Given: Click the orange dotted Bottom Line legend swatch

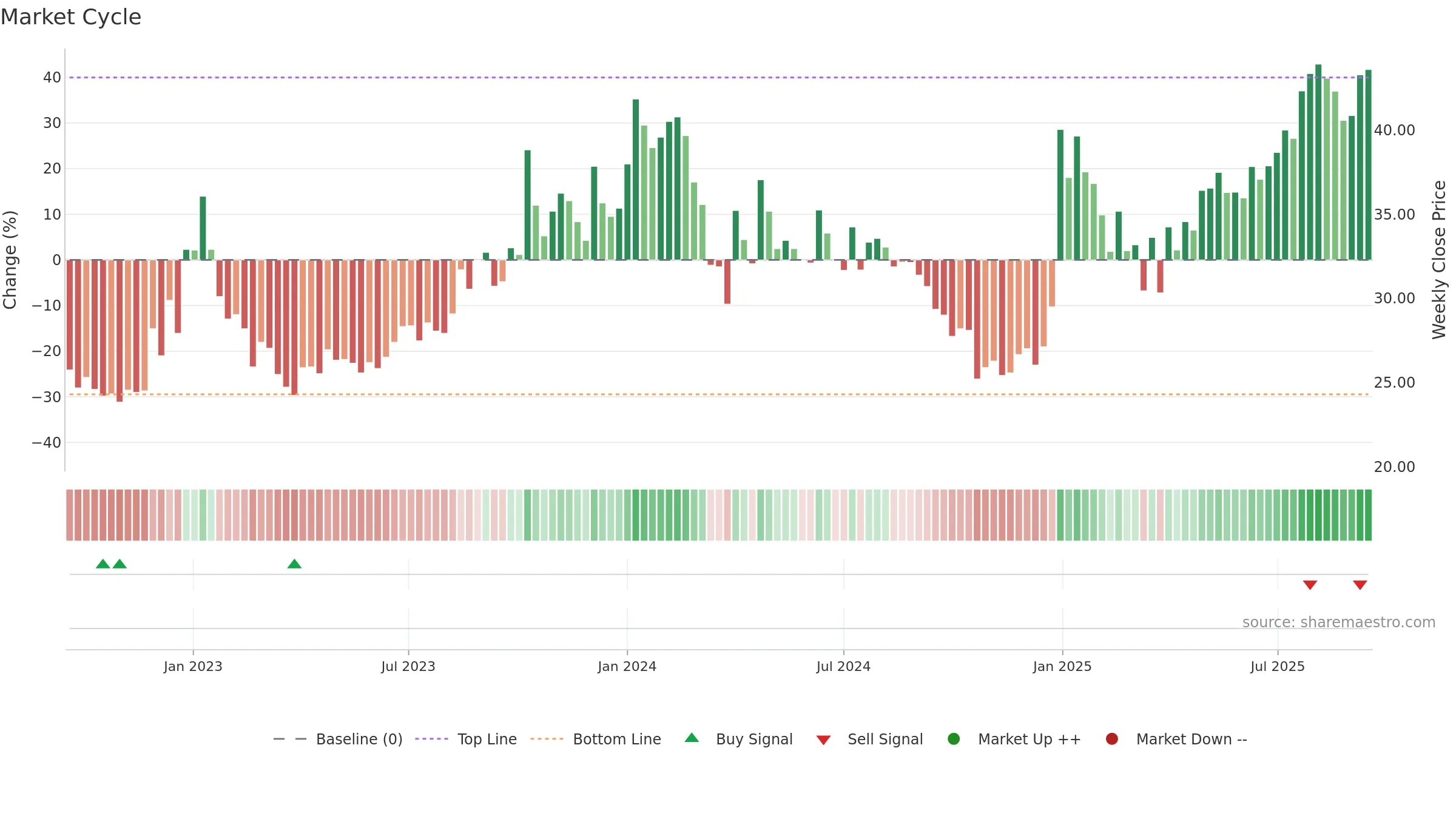Looking at the screenshot, I should 547,739.
